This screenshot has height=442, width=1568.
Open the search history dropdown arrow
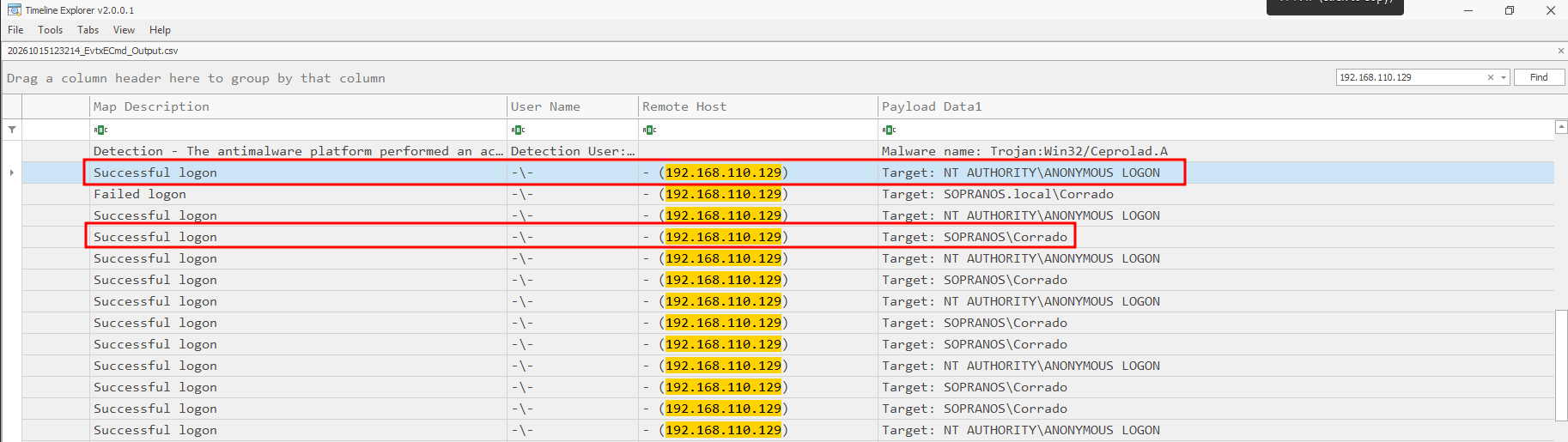(x=1503, y=77)
